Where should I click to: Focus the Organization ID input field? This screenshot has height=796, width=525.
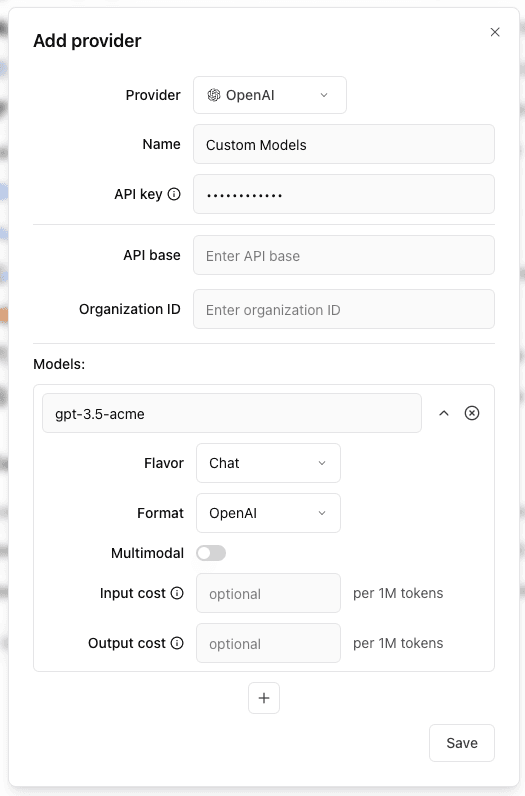(344, 309)
